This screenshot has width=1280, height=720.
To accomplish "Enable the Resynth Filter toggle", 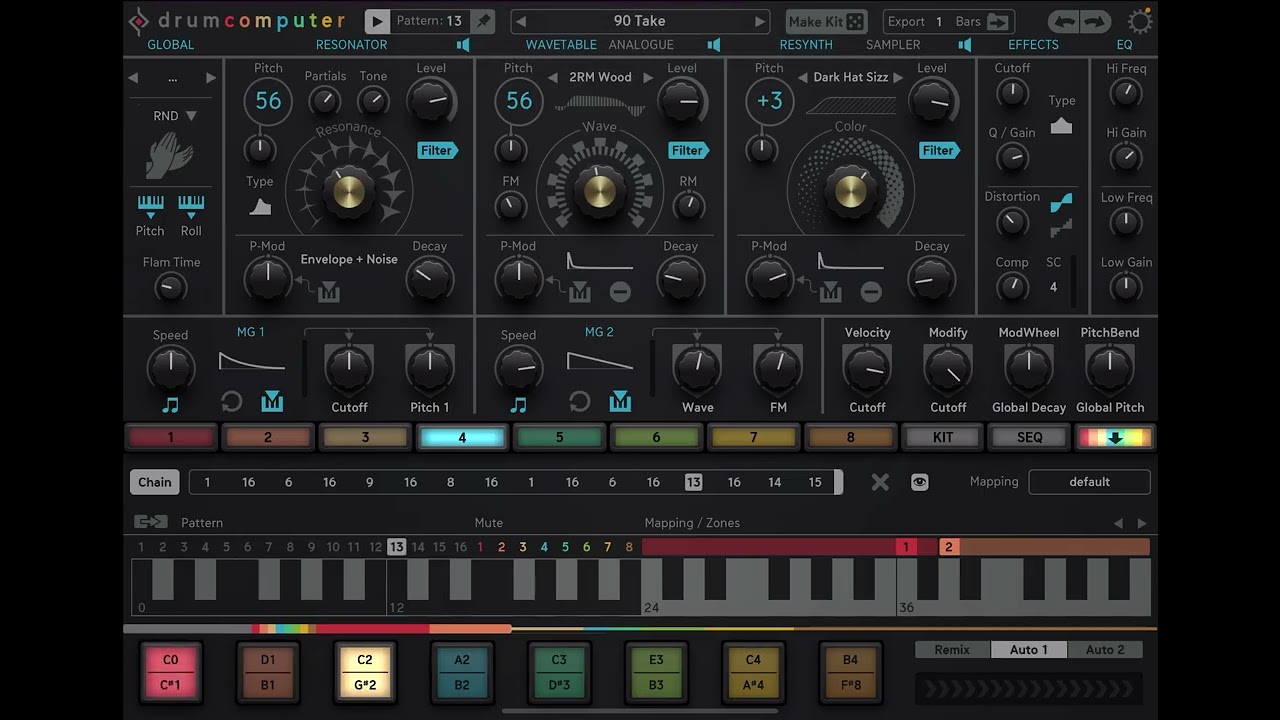I will click(940, 150).
